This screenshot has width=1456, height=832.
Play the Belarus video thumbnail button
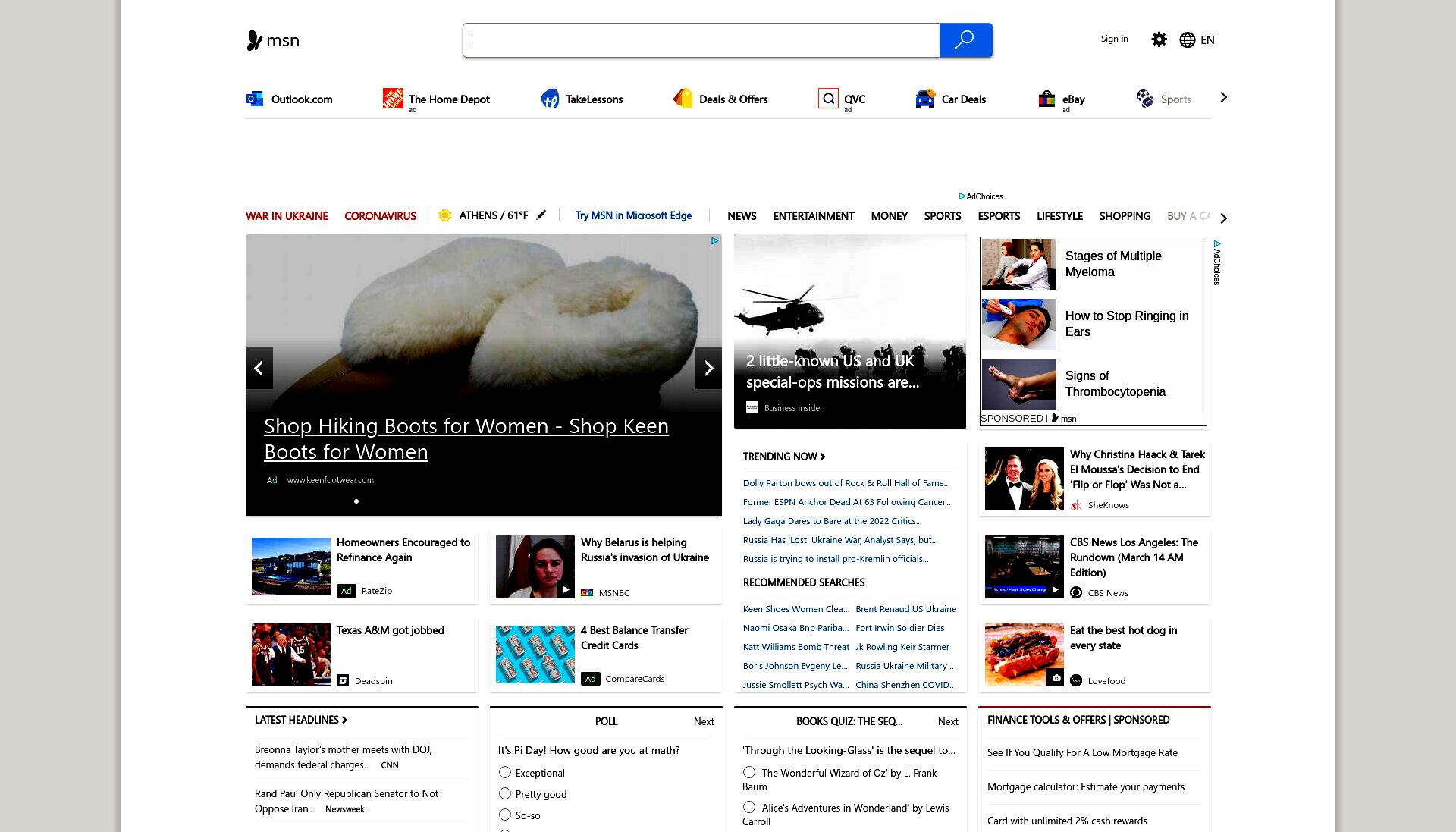click(x=566, y=589)
